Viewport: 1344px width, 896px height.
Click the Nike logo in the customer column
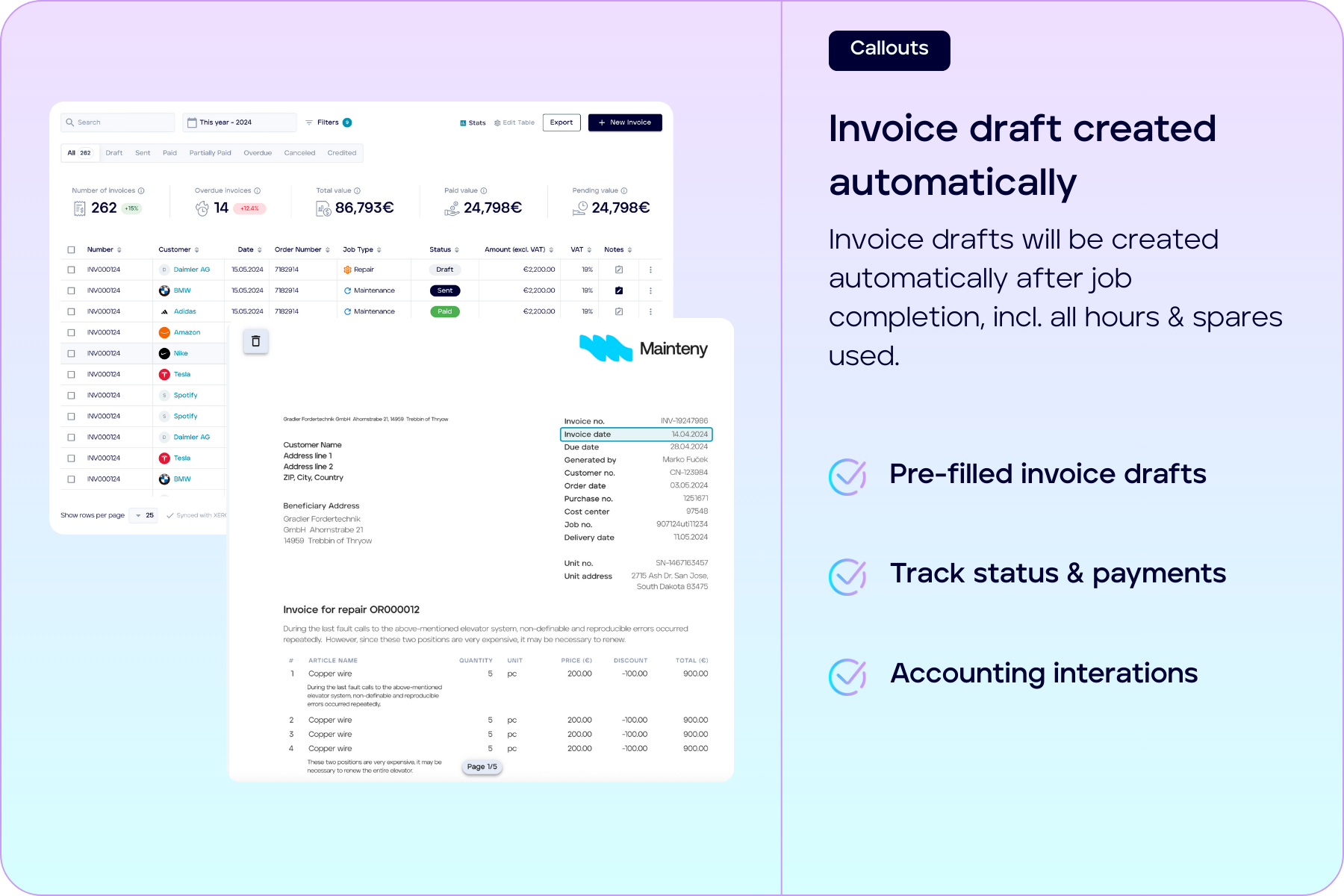(x=164, y=353)
